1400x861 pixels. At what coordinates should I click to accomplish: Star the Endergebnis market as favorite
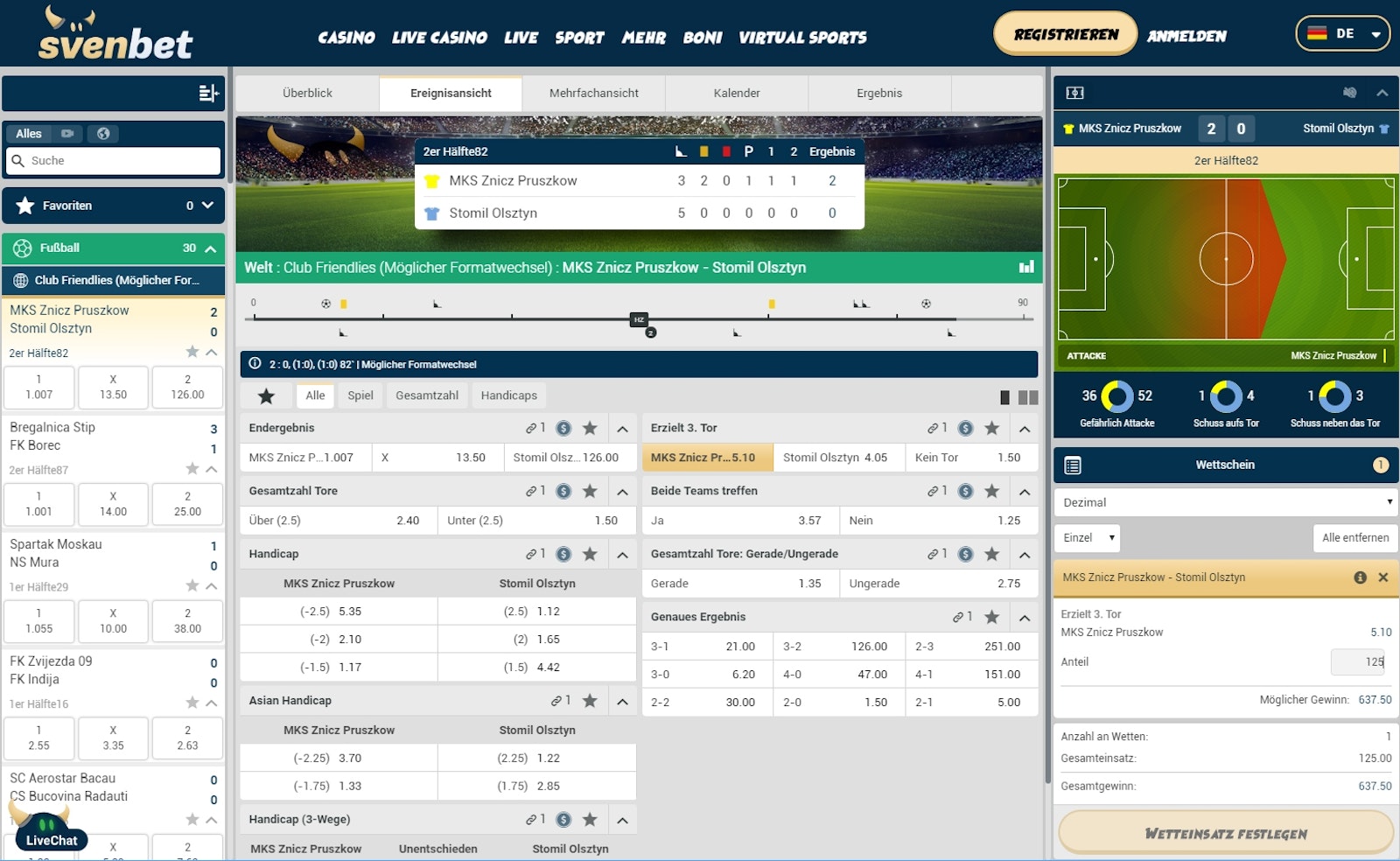[591, 428]
